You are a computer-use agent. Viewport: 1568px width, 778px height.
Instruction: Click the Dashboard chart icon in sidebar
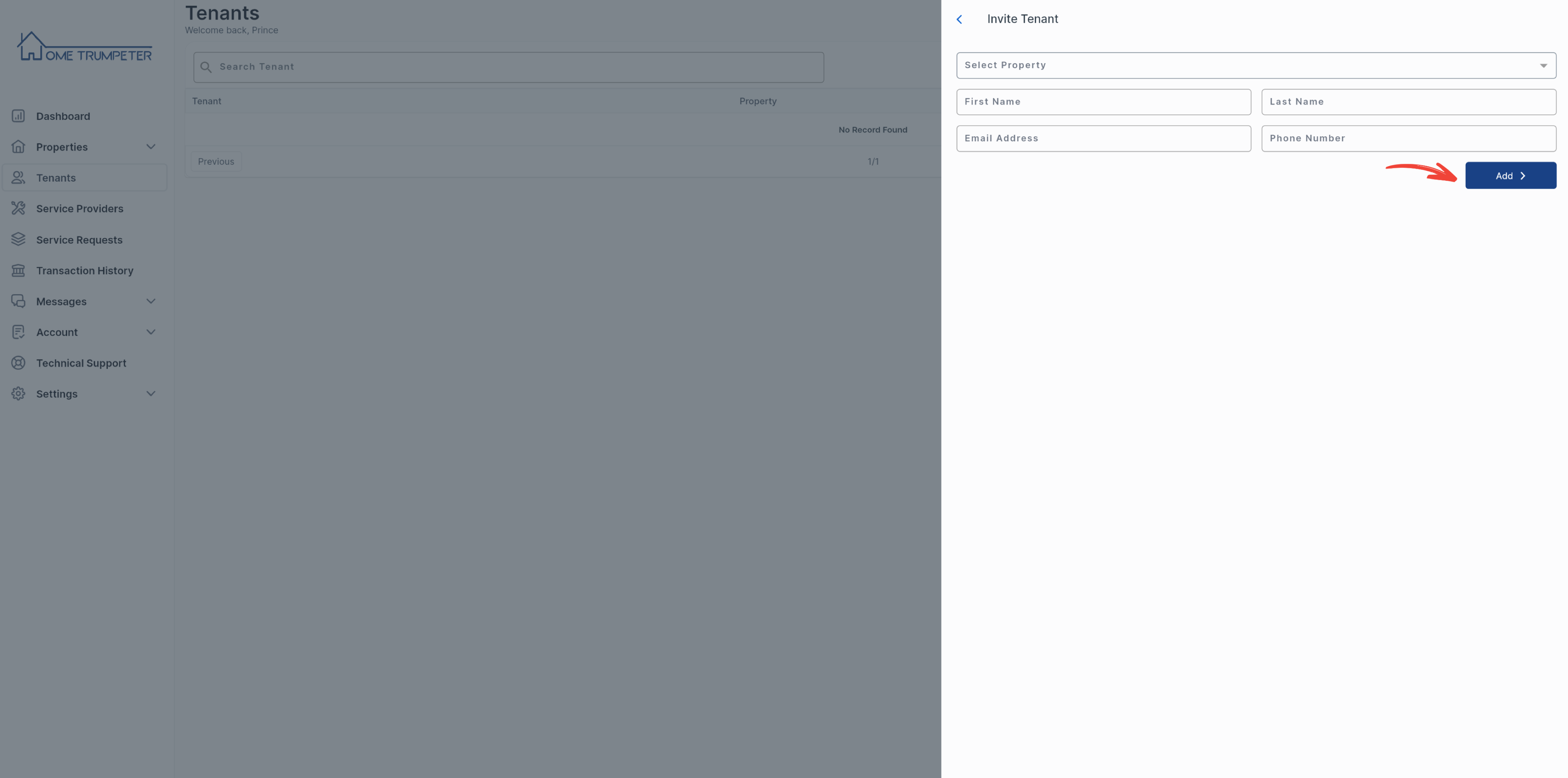point(18,116)
